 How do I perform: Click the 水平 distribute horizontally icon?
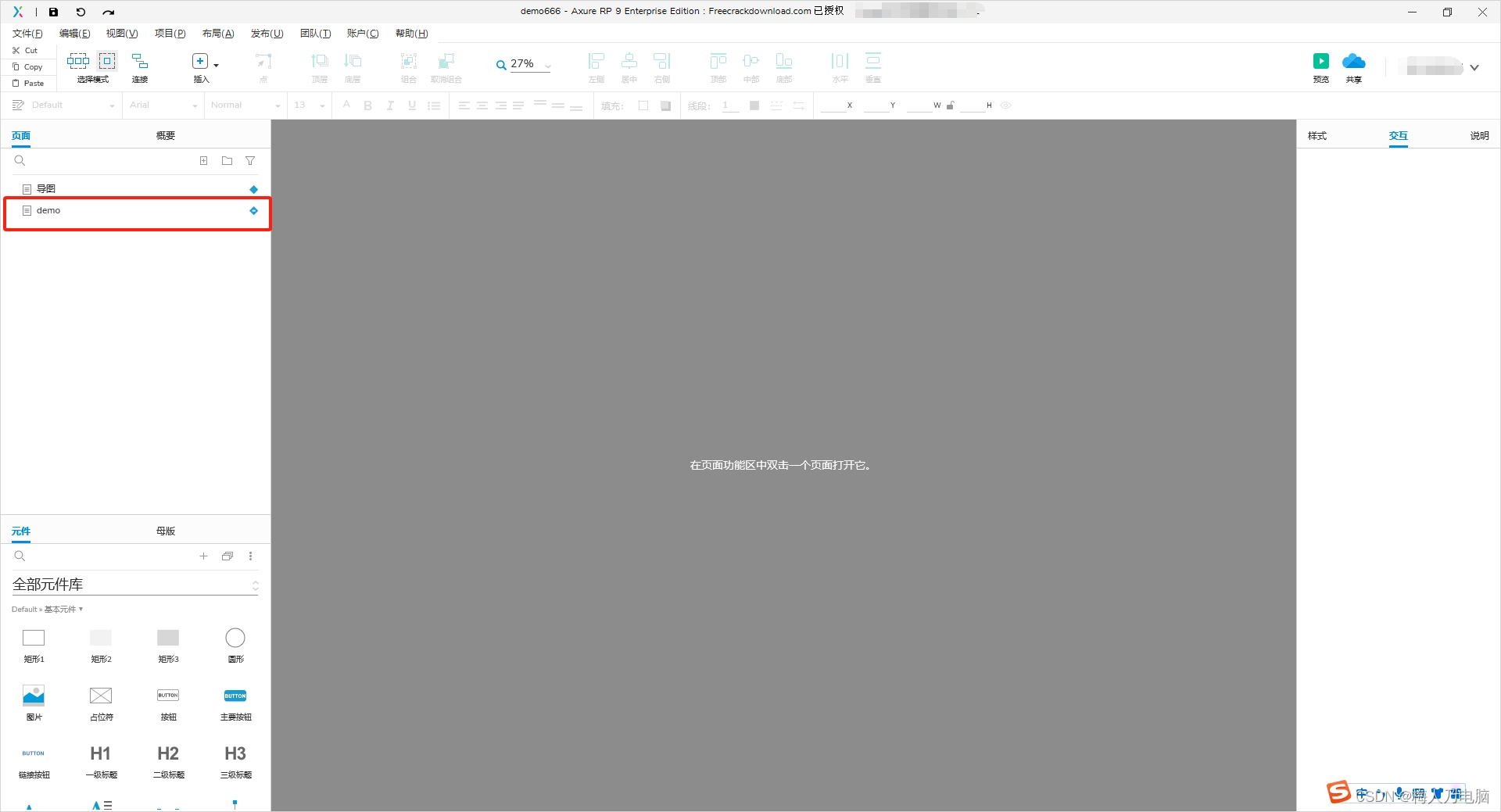[x=840, y=61]
